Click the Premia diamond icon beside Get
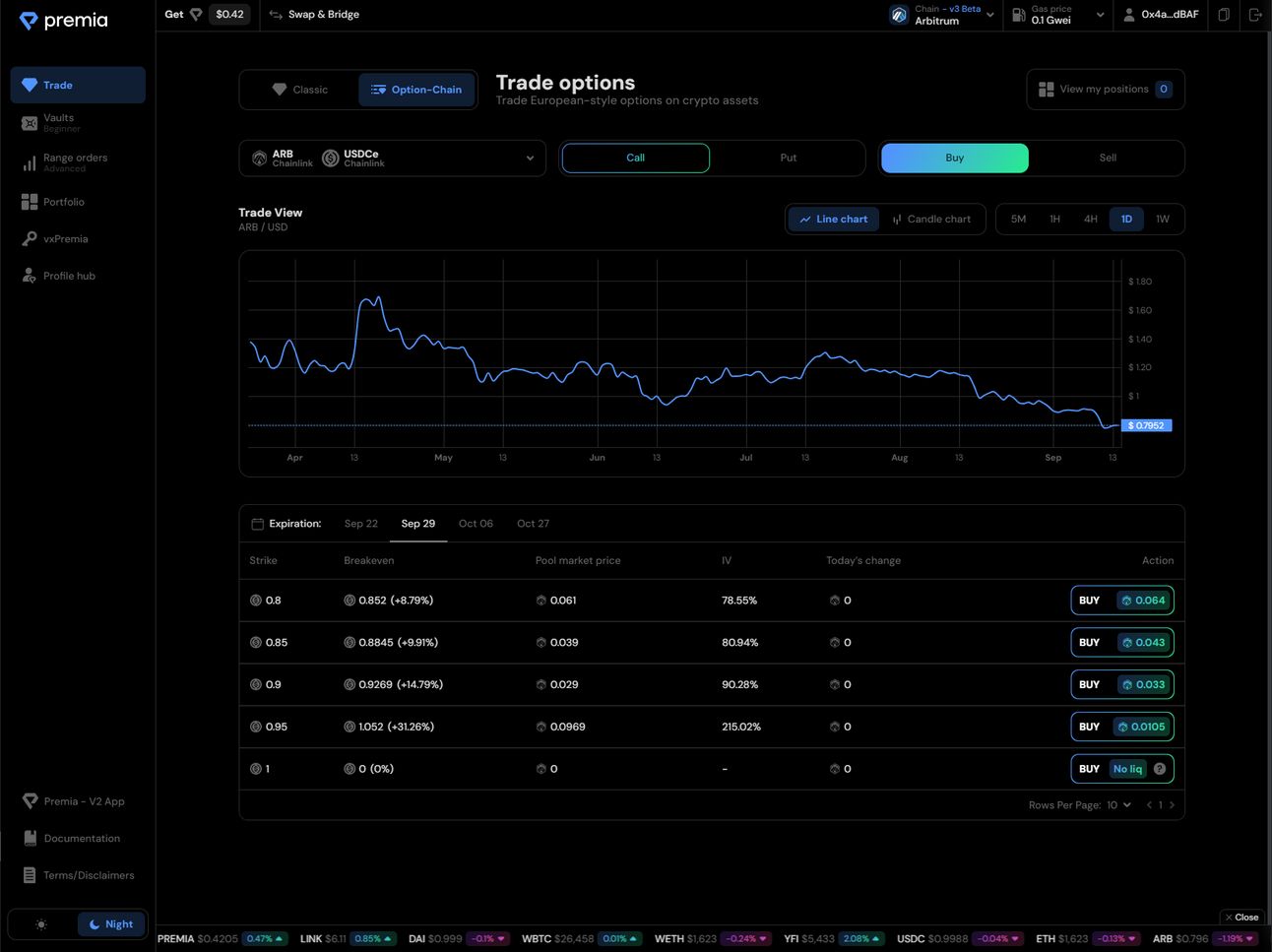1272x952 pixels. (196, 15)
